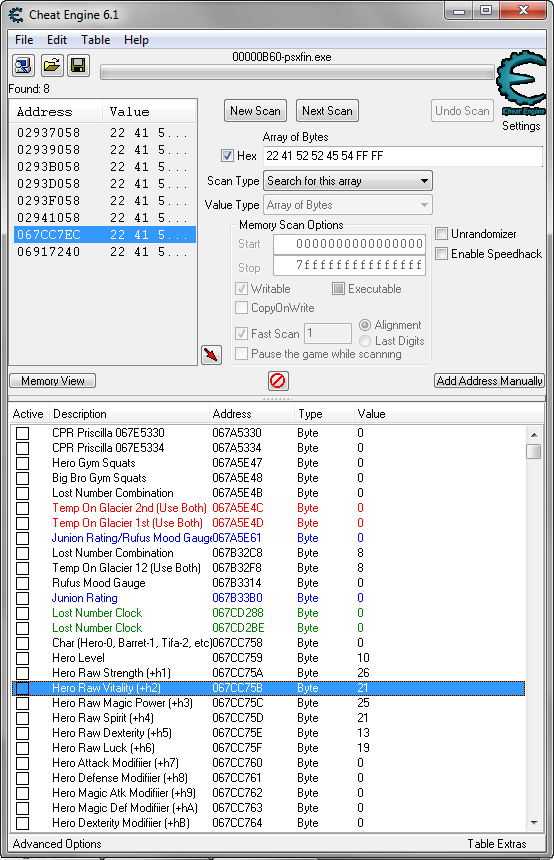Toggle the CopyOnWrite checkbox
The height and width of the screenshot is (860, 554).
tap(241, 308)
